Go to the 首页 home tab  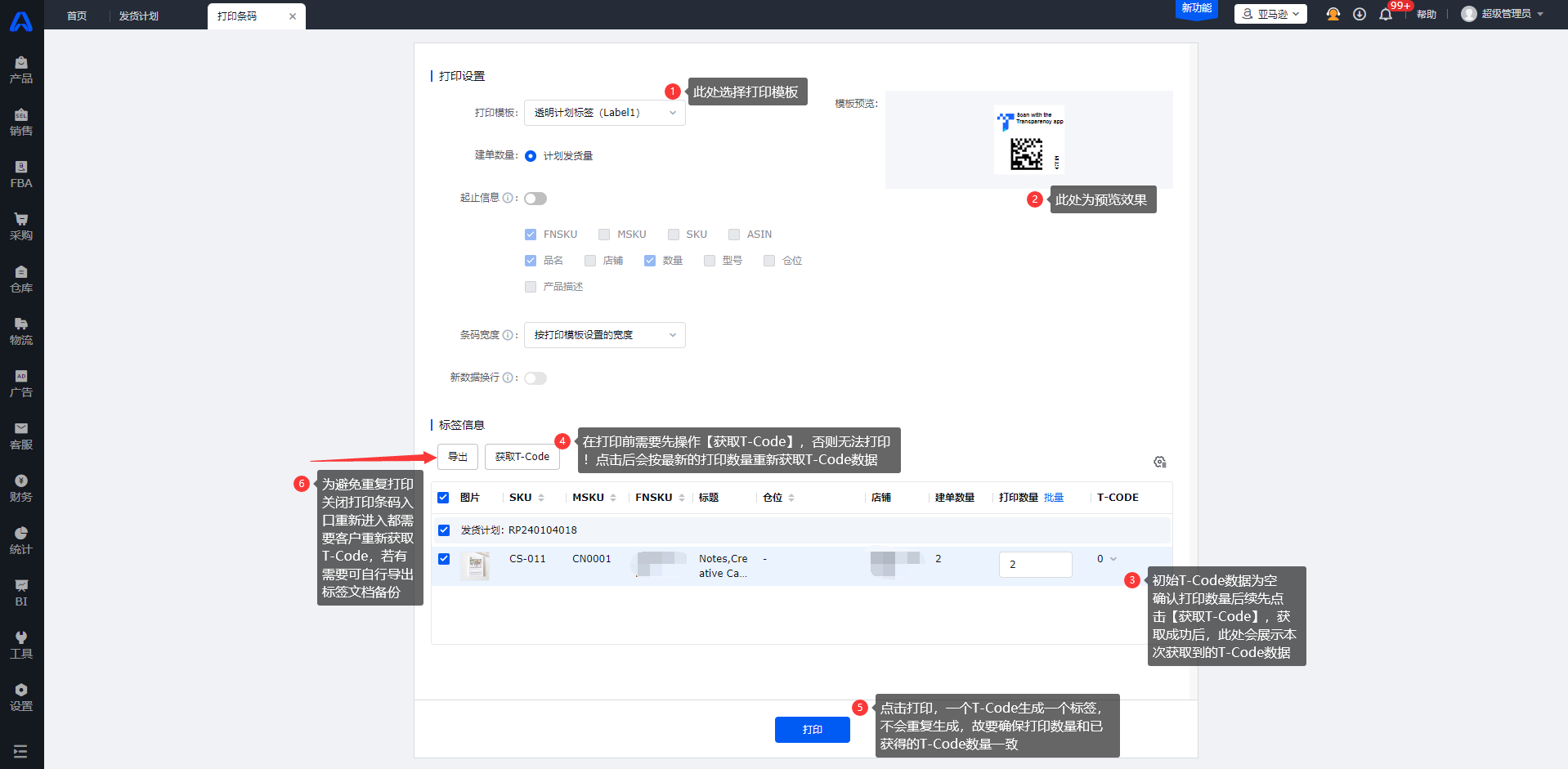click(x=77, y=16)
